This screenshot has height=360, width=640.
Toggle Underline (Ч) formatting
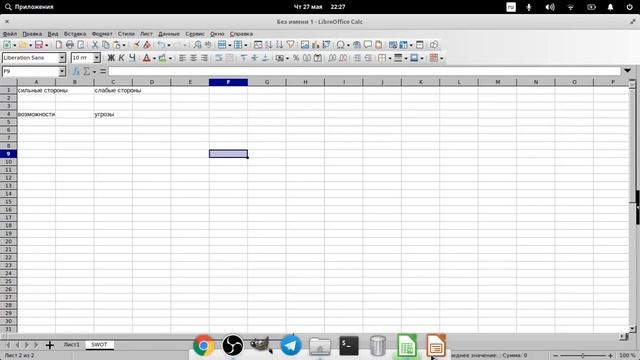click(132, 58)
